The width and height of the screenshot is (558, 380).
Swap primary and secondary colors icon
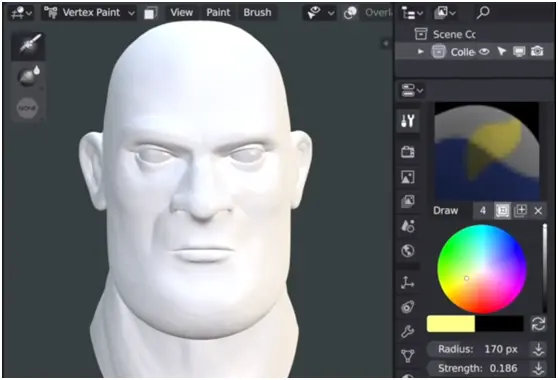point(538,324)
